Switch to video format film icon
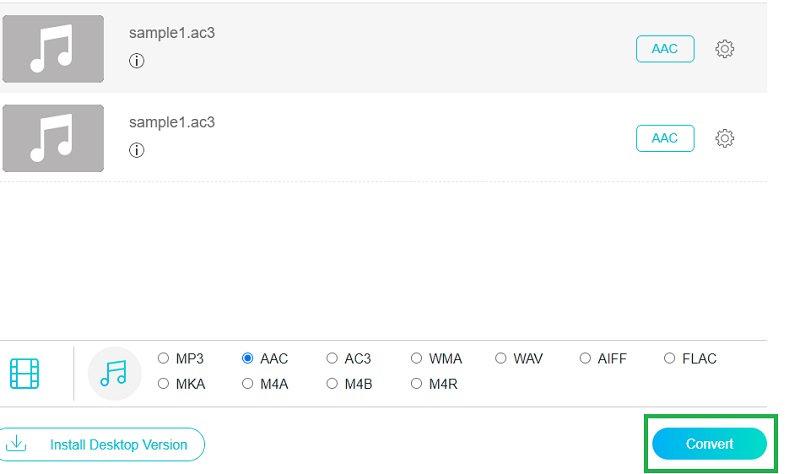Image resolution: width=800 pixels, height=474 pixels. 25,373
